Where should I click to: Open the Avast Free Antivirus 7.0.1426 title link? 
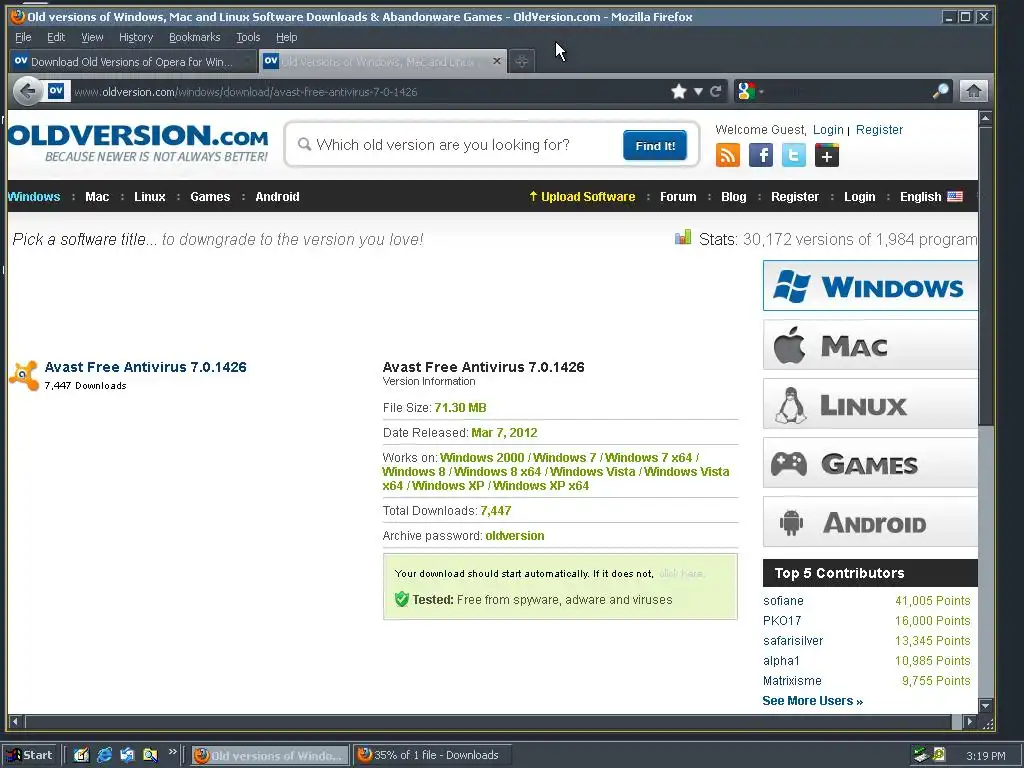pyautogui.click(x=146, y=367)
